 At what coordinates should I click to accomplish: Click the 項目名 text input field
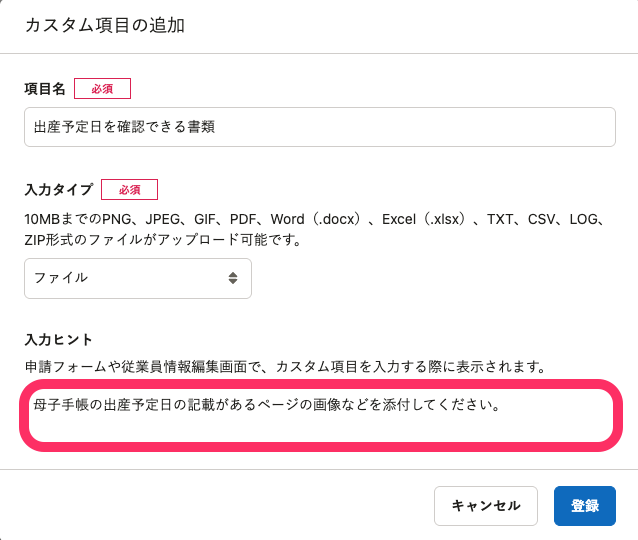click(320, 127)
